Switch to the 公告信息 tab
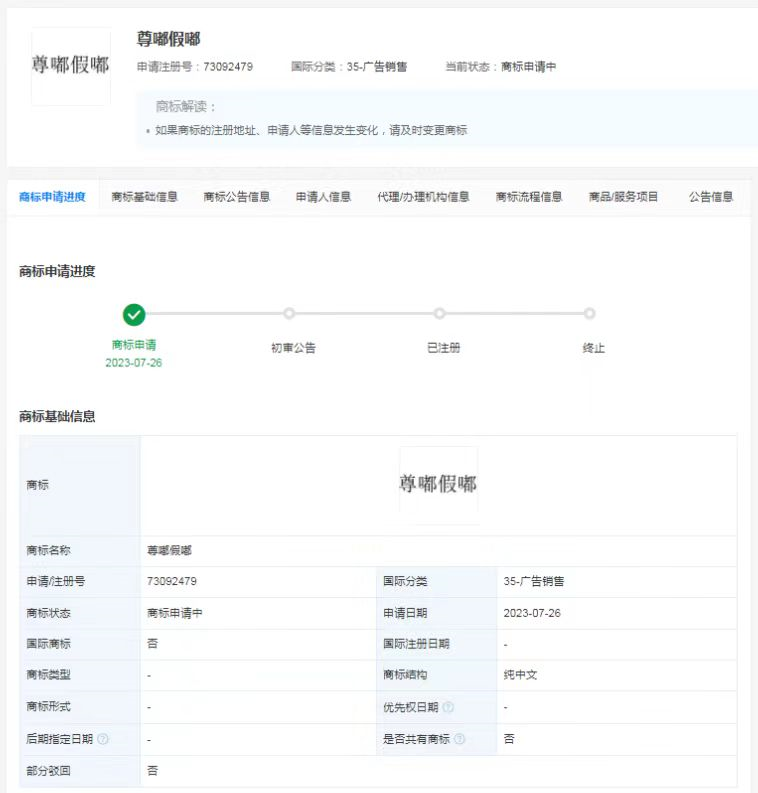758x793 pixels. (711, 197)
